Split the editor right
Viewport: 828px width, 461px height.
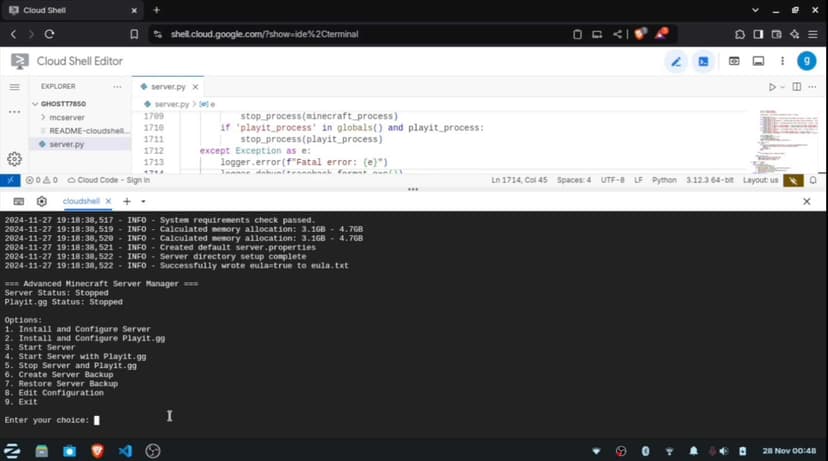click(x=796, y=87)
